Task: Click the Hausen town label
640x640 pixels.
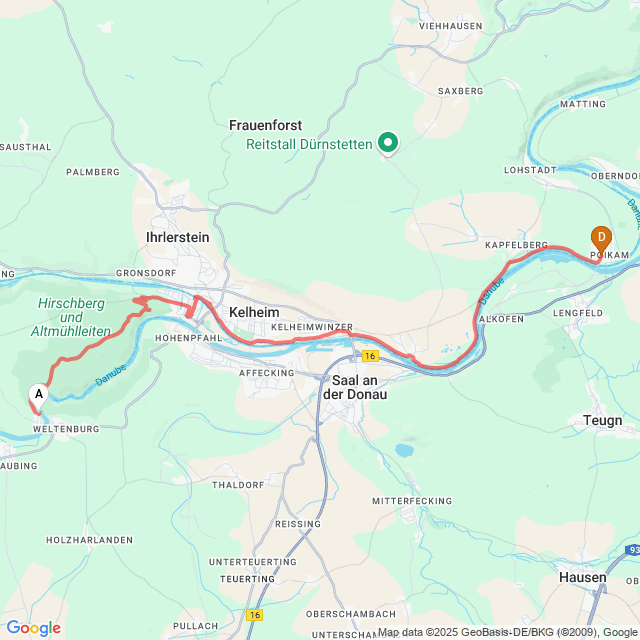Action: (x=582, y=578)
